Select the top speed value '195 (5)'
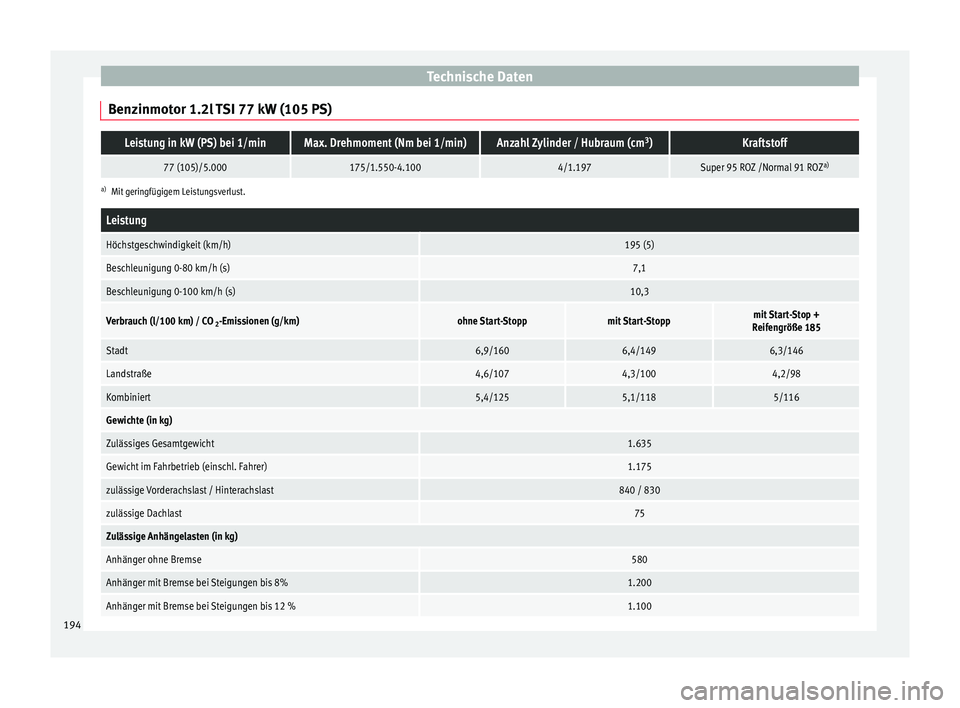 tap(639, 245)
